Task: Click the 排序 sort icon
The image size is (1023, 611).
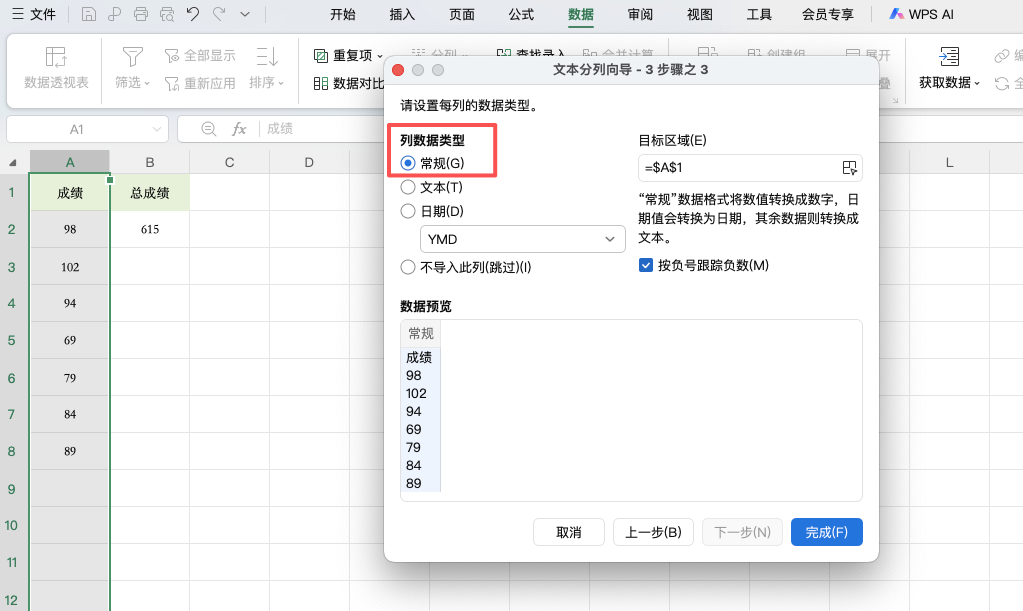Action: tap(267, 57)
